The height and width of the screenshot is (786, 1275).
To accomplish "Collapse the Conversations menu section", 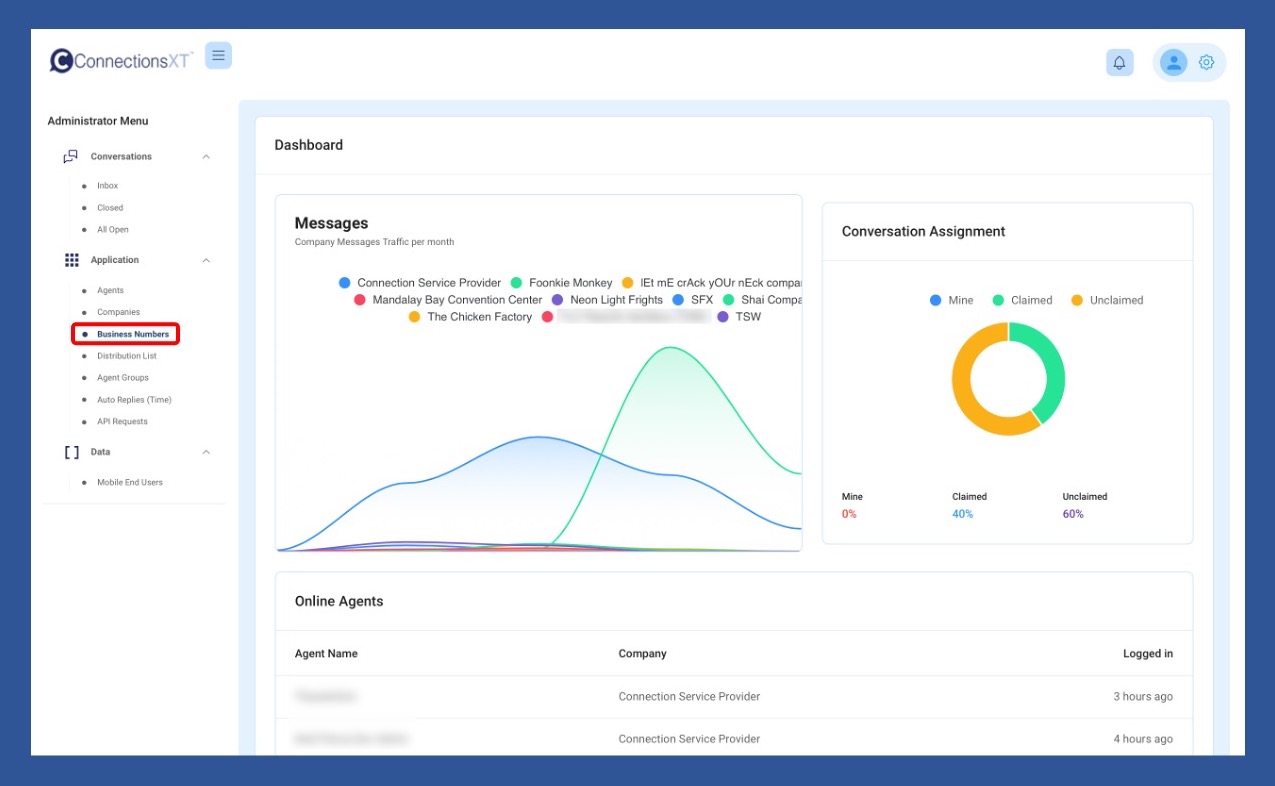I will coord(206,157).
